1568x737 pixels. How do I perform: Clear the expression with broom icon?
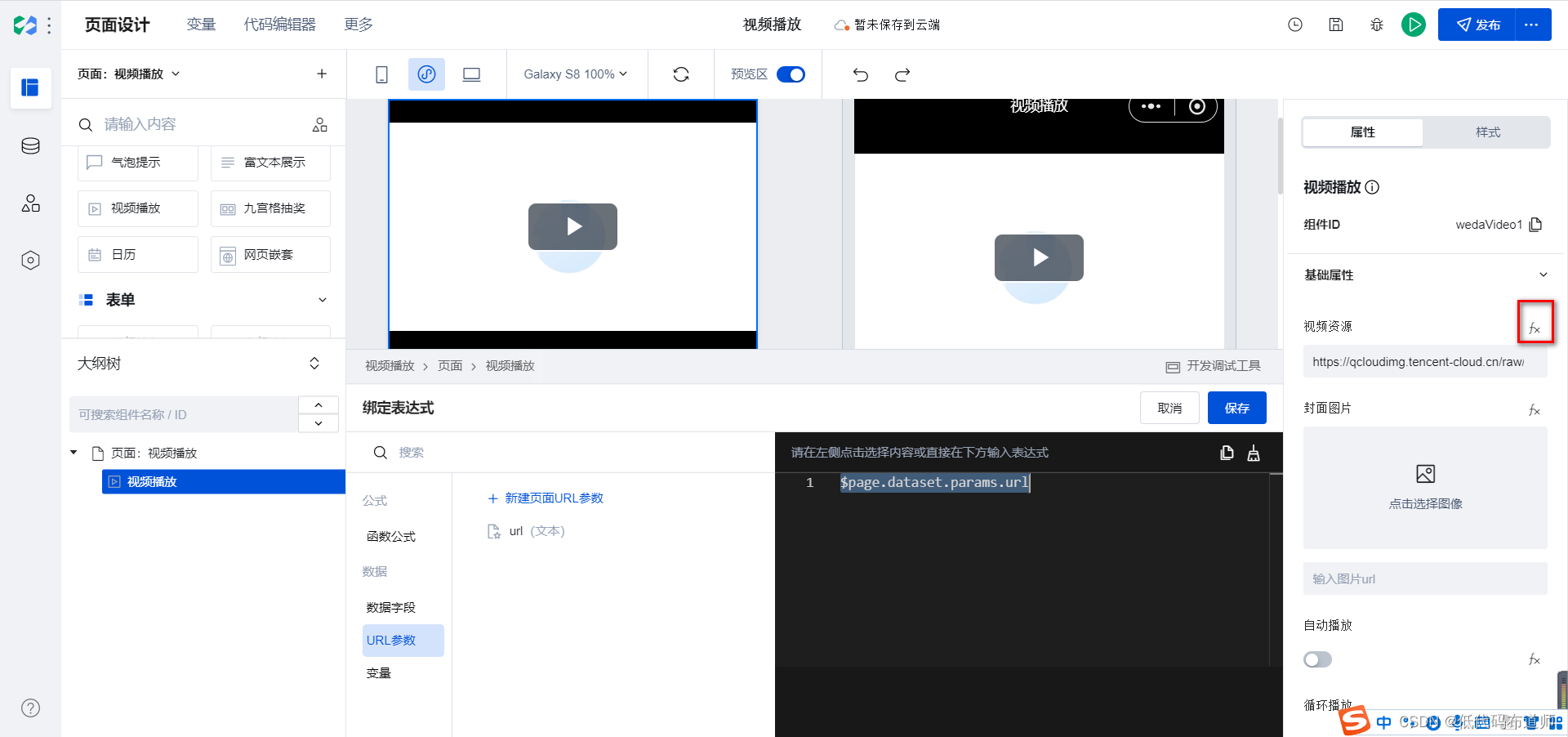pos(1254,453)
